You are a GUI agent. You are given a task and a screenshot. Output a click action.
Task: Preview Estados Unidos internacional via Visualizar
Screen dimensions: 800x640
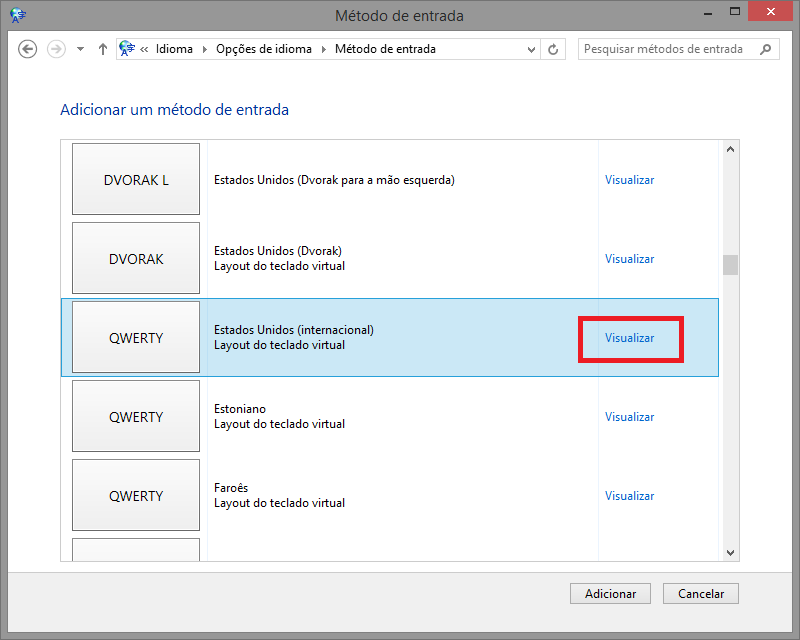point(629,338)
